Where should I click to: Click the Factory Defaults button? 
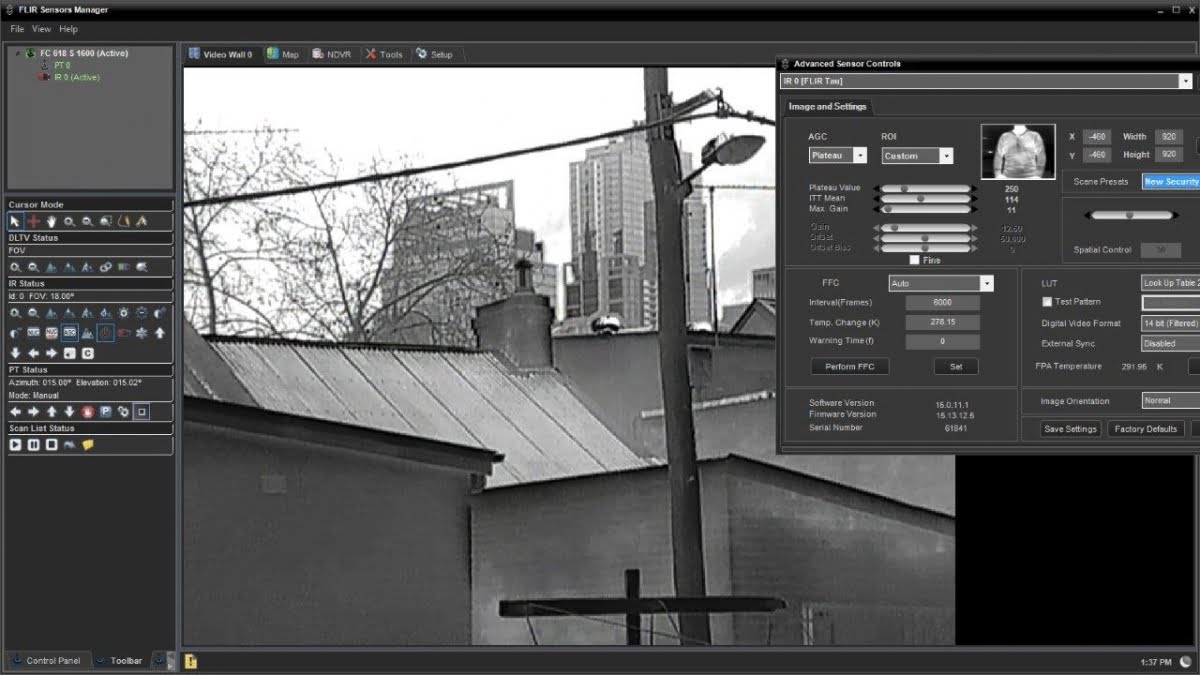point(1146,428)
